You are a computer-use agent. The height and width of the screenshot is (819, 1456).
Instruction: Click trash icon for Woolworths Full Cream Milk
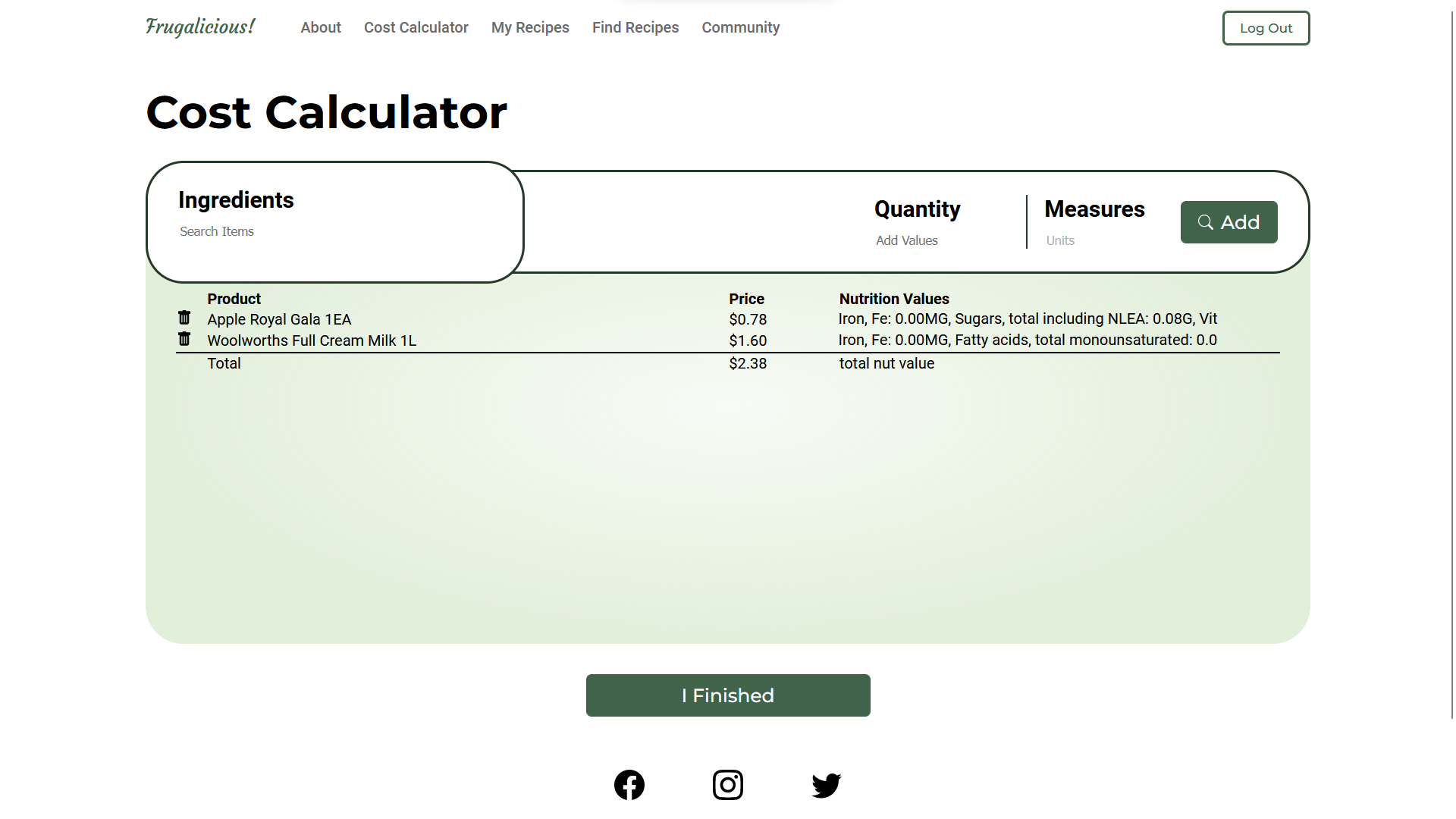pos(184,339)
